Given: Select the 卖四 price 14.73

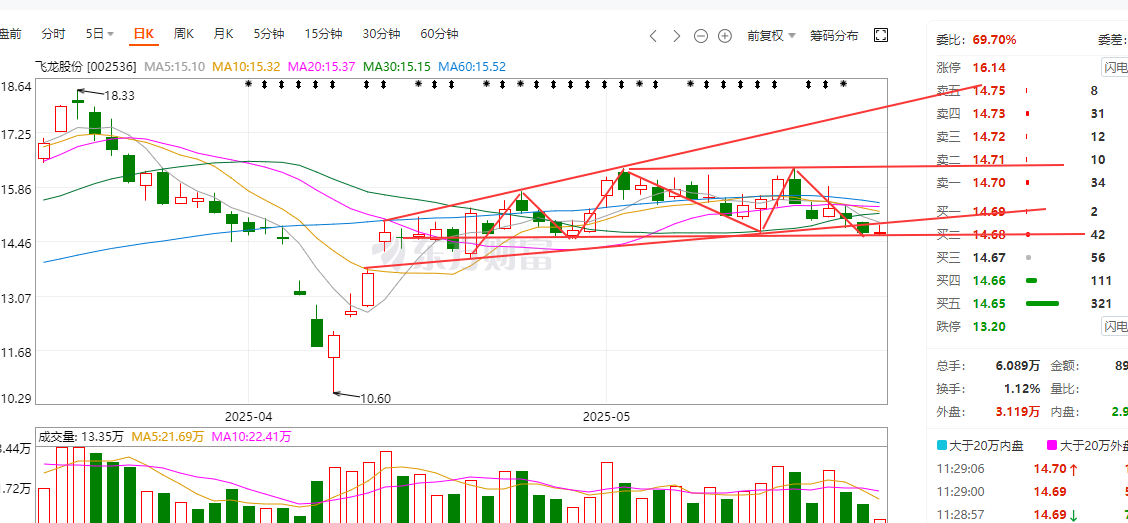Looking at the screenshot, I should (988, 114).
